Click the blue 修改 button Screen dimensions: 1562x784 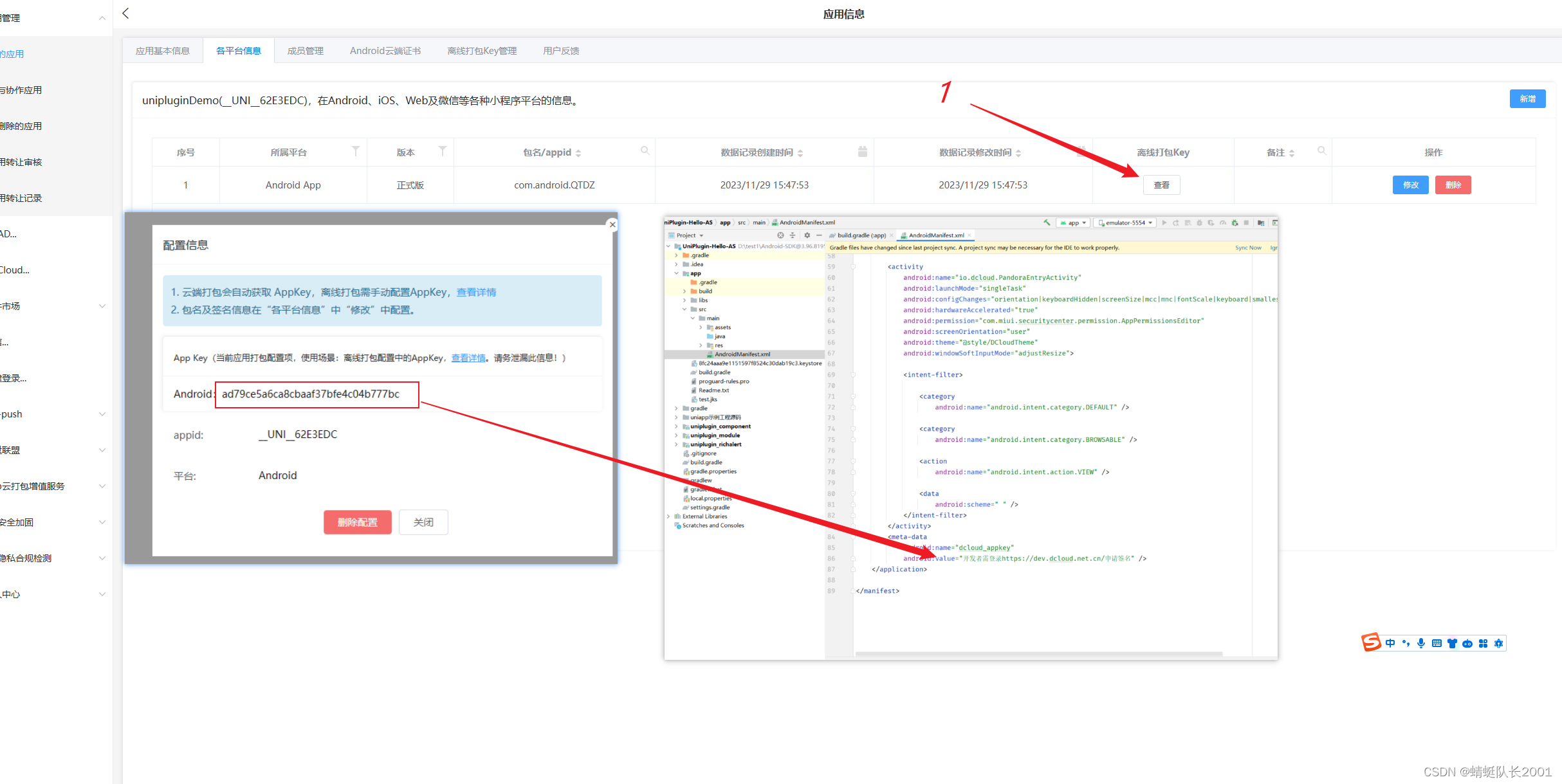pos(1411,185)
